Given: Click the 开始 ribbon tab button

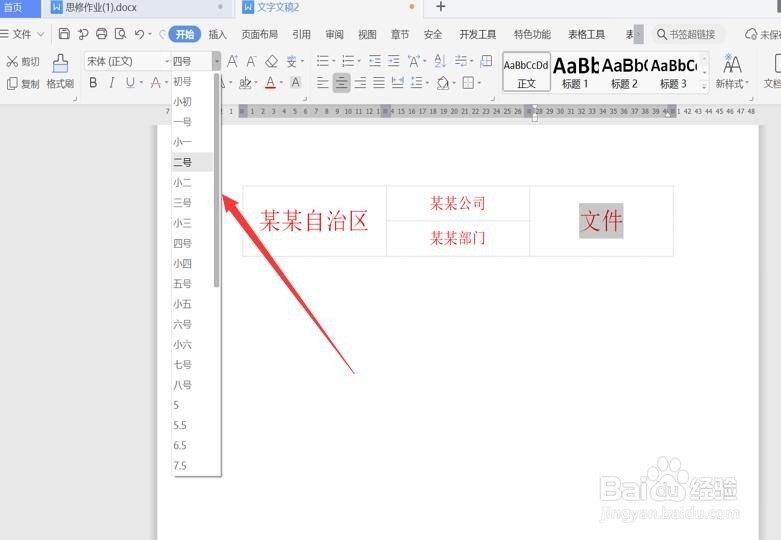Looking at the screenshot, I should [185, 34].
